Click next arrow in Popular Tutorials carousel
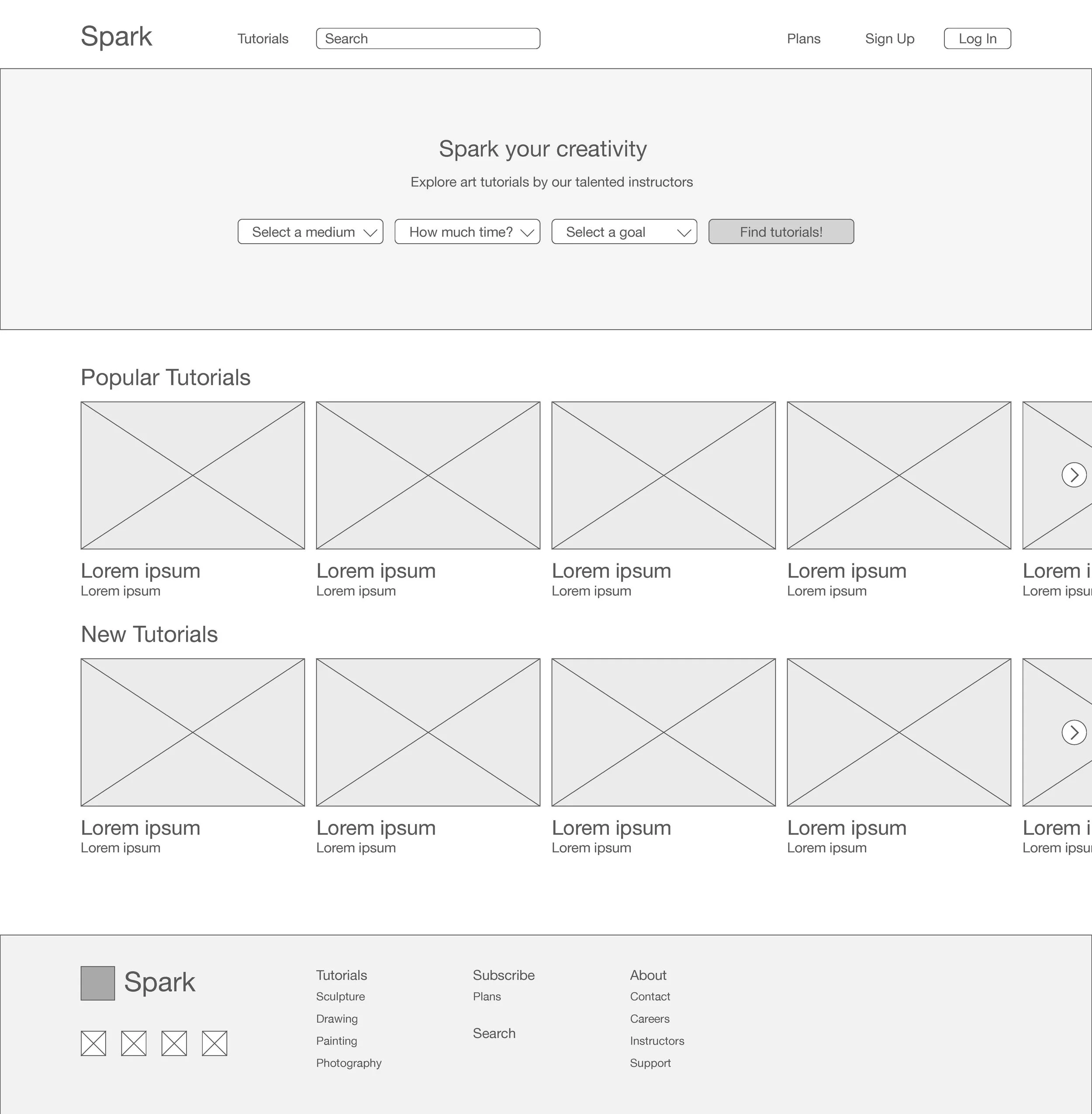Image resolution: width=1092 pixels, height=1114 pixels. point(1074,475)
